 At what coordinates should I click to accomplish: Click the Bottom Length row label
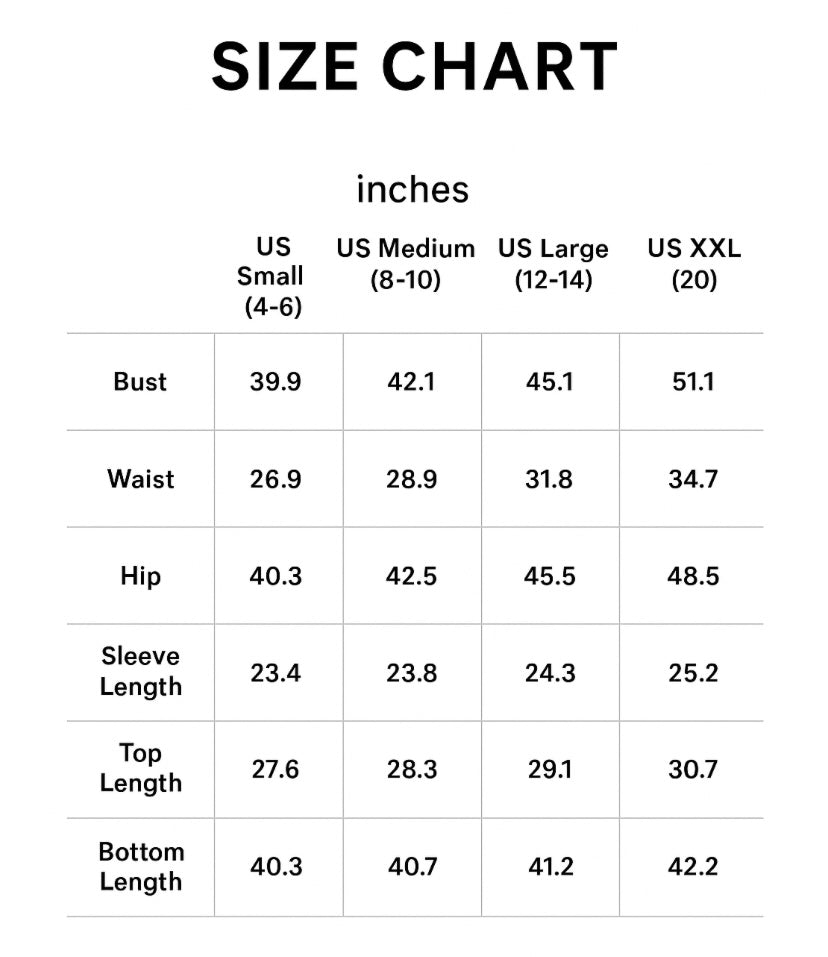(141, 866)
